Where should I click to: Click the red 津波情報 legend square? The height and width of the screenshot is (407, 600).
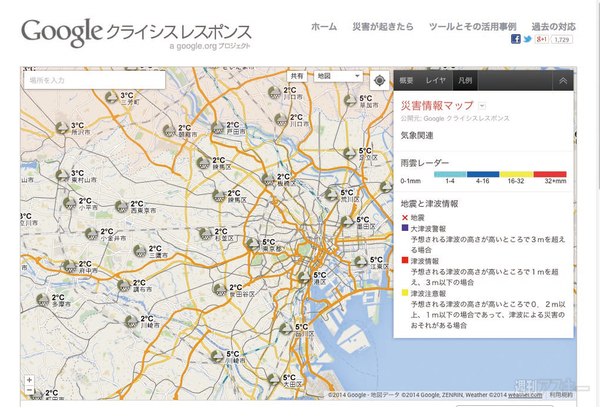coord(405,260)
